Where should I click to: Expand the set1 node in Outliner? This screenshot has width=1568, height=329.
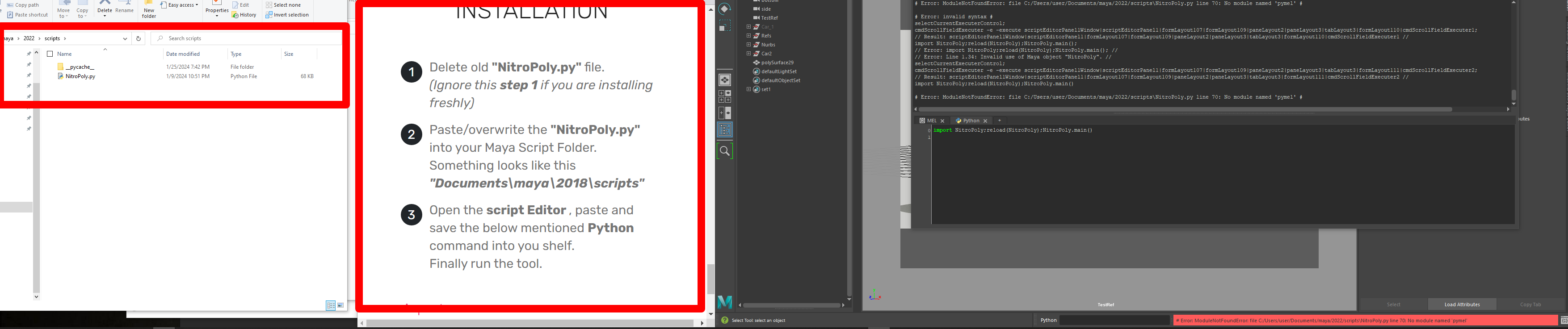748,89
